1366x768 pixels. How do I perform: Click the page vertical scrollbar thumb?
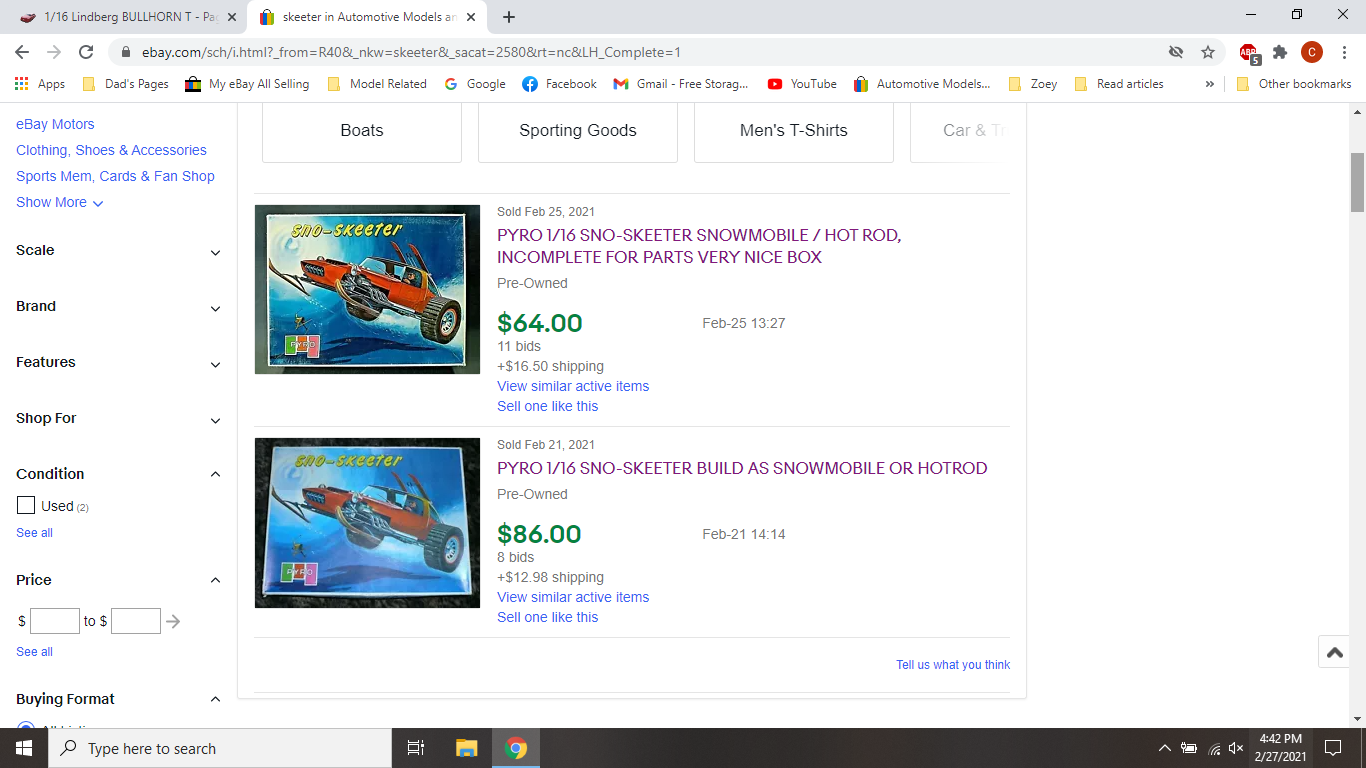click(x=1357, y=182)
